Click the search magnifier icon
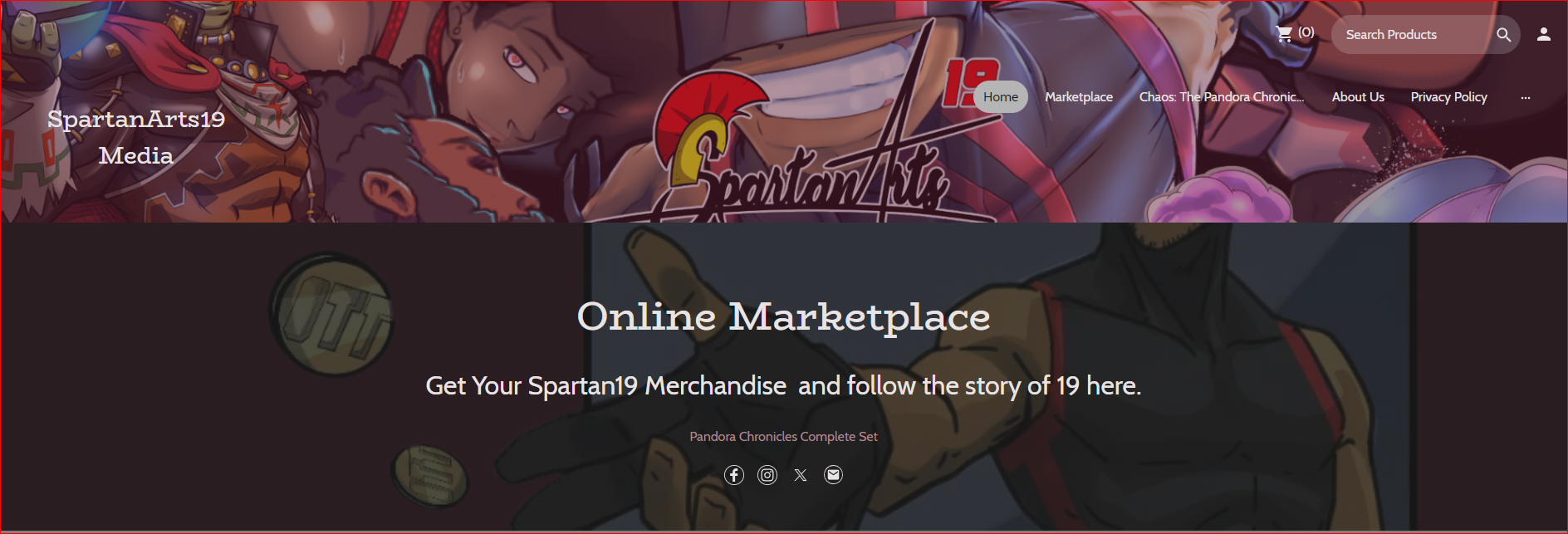Screen dimensions: 1568x534 1503,35
